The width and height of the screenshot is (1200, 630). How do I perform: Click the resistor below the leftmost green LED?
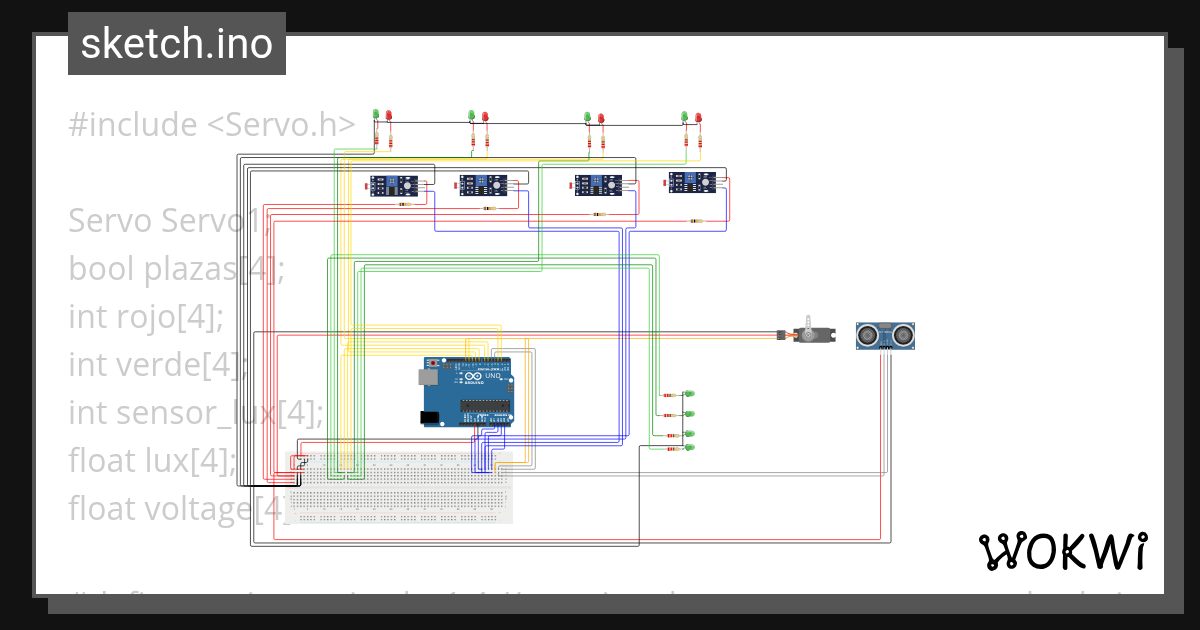(x=377, y=137)
